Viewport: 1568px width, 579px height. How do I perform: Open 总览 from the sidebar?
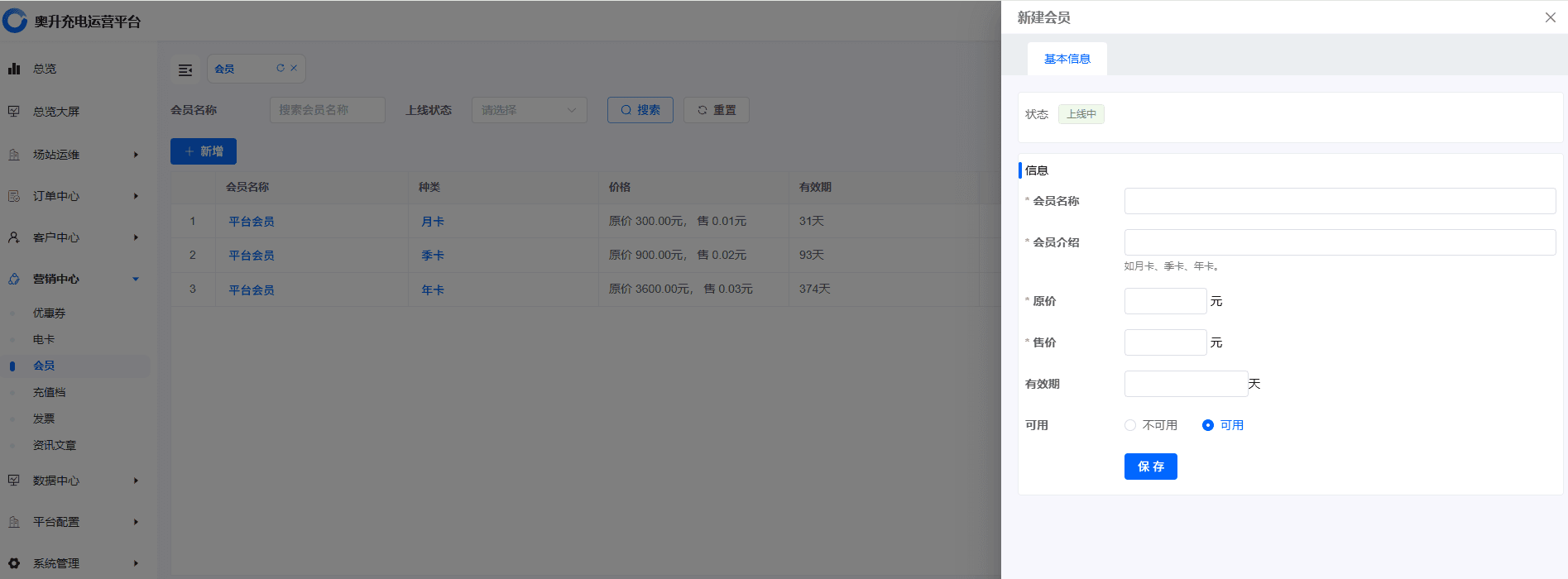(x=45, y=69)
